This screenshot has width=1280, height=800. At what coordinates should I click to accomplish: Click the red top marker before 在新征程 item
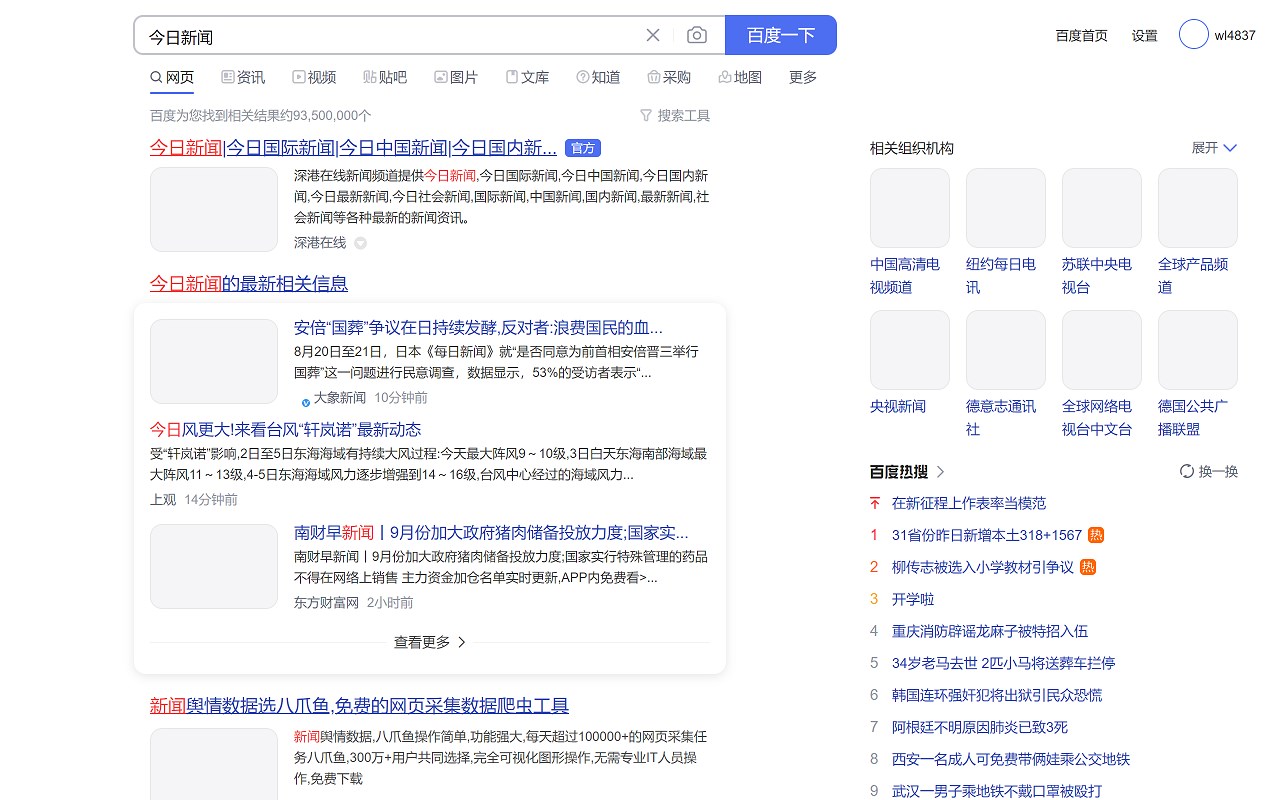pyautogui.click(x=874, y=503)
